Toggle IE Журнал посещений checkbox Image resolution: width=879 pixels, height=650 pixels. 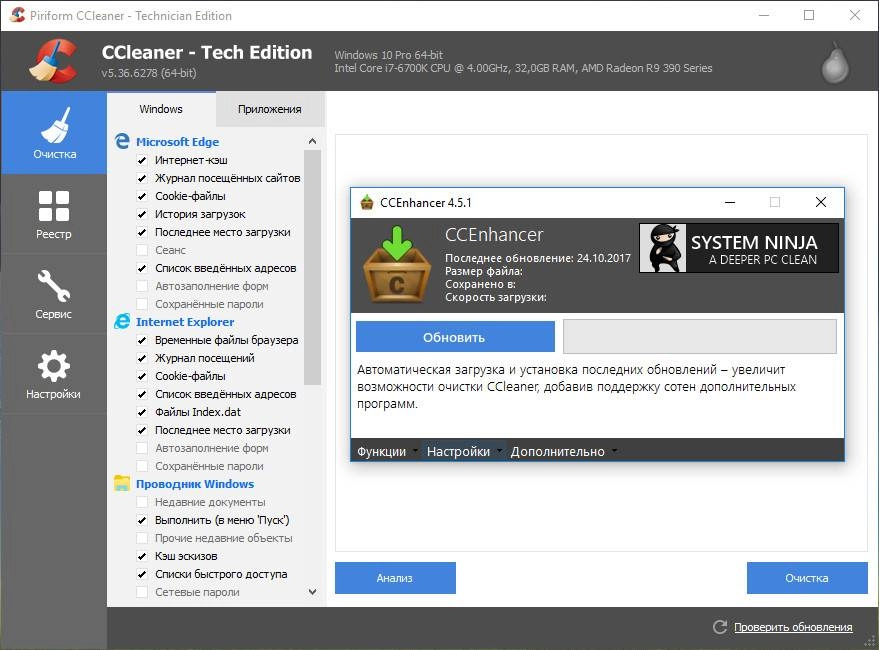click(142, 358)
